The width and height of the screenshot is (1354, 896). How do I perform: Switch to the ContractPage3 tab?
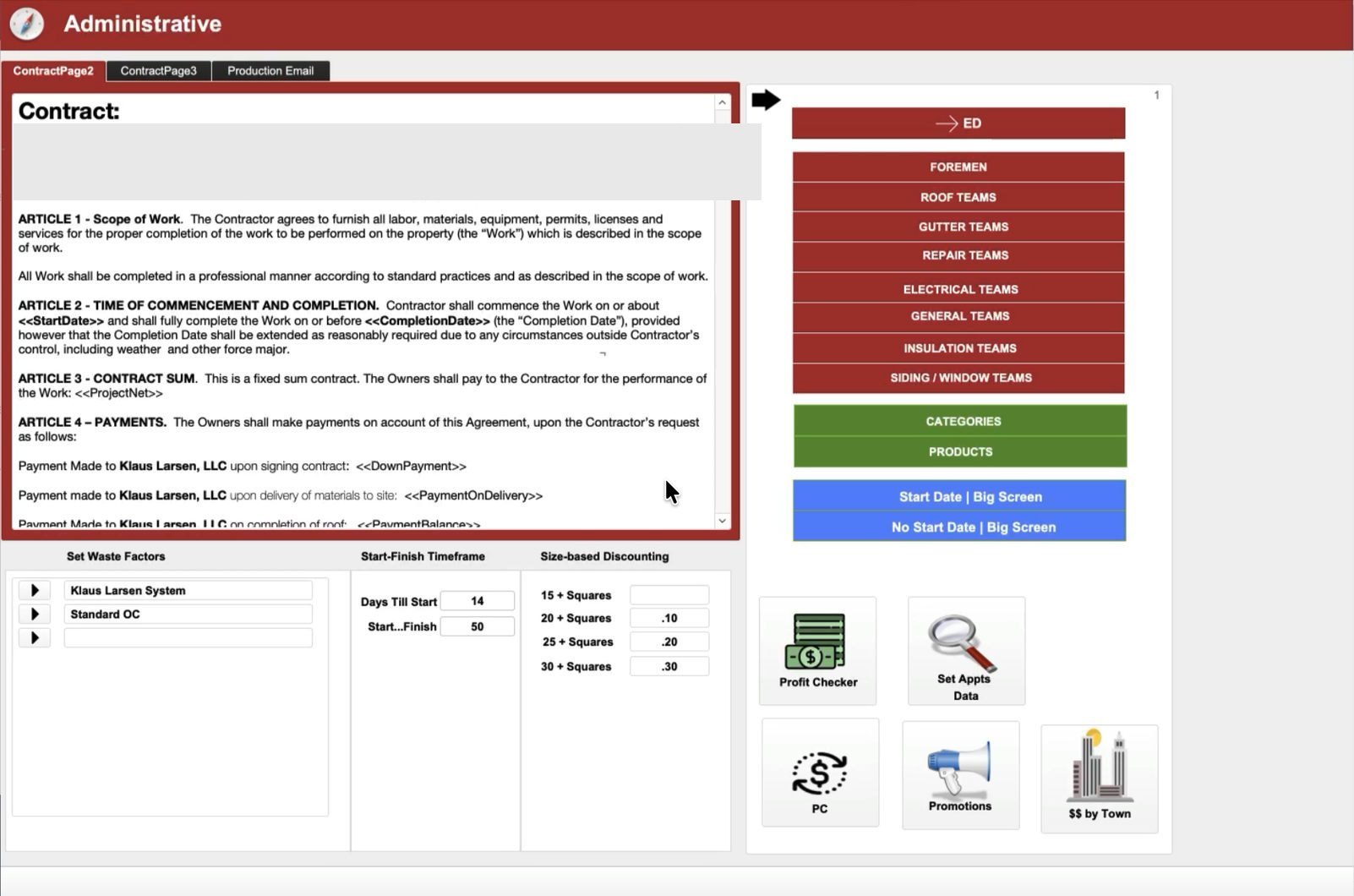coord(159,71)
